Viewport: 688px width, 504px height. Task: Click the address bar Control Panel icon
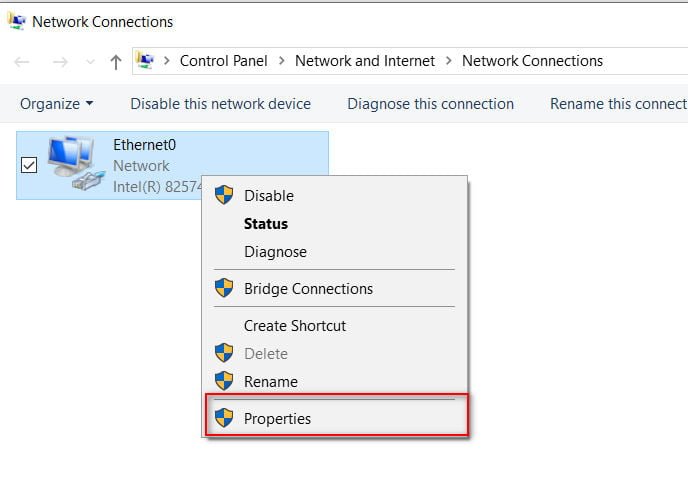click(x=145, y=61)
